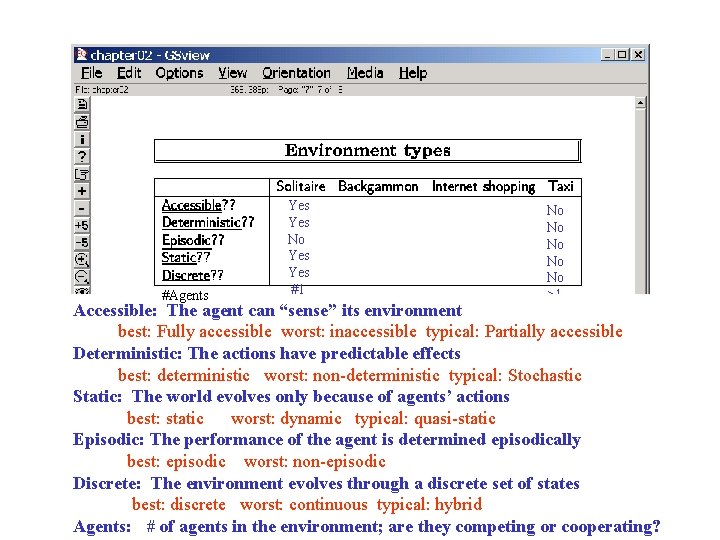Click the 'Solitaire' column header
Image resolution: width=720 pixels, height=540 pixels.
pyautogui.click(x=301, y=186)
